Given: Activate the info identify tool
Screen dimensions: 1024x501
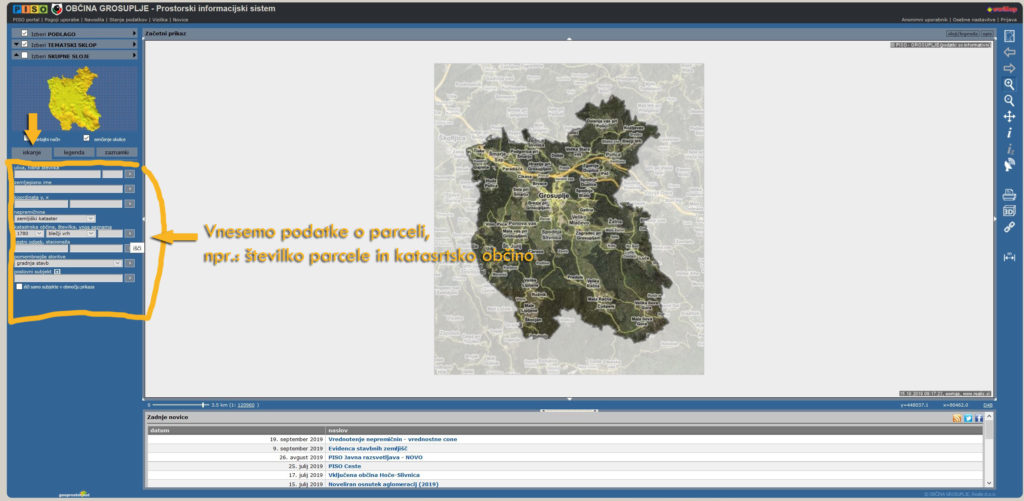Looking at the screenshot, I should 1009,132.
